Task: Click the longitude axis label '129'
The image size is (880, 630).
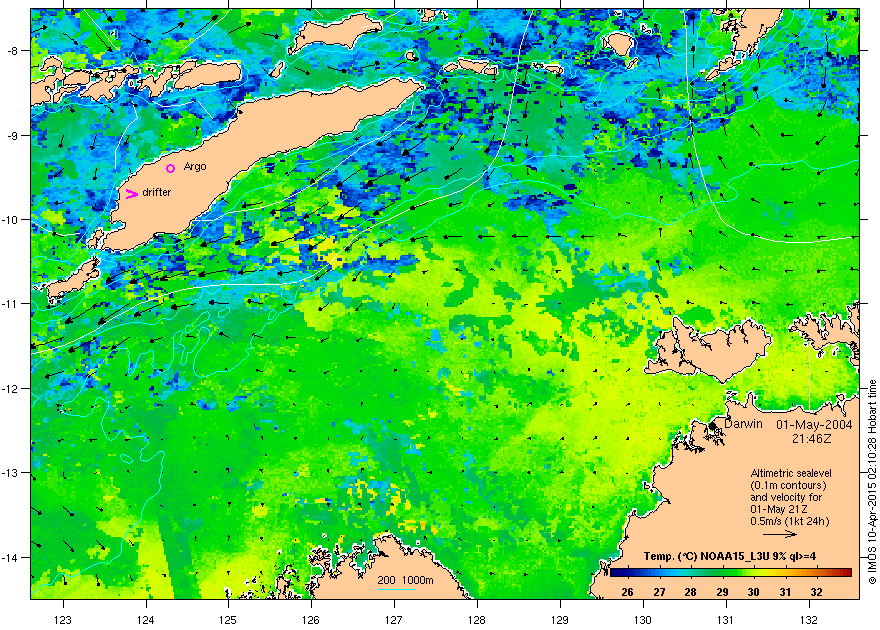Action: point(560,620)
